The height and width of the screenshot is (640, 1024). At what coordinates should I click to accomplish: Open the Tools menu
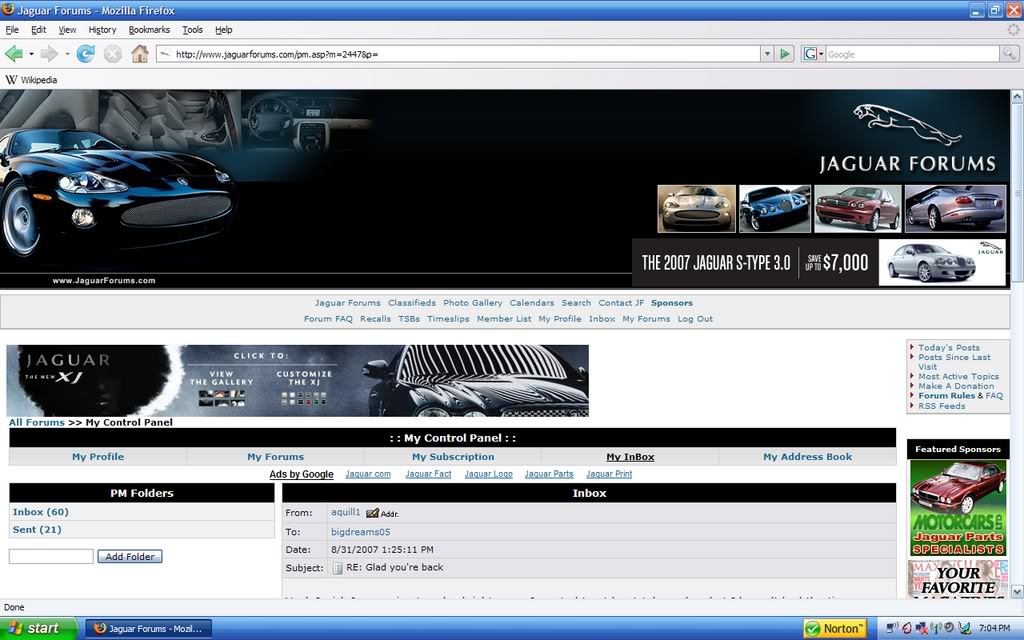(x=192, y=29)
